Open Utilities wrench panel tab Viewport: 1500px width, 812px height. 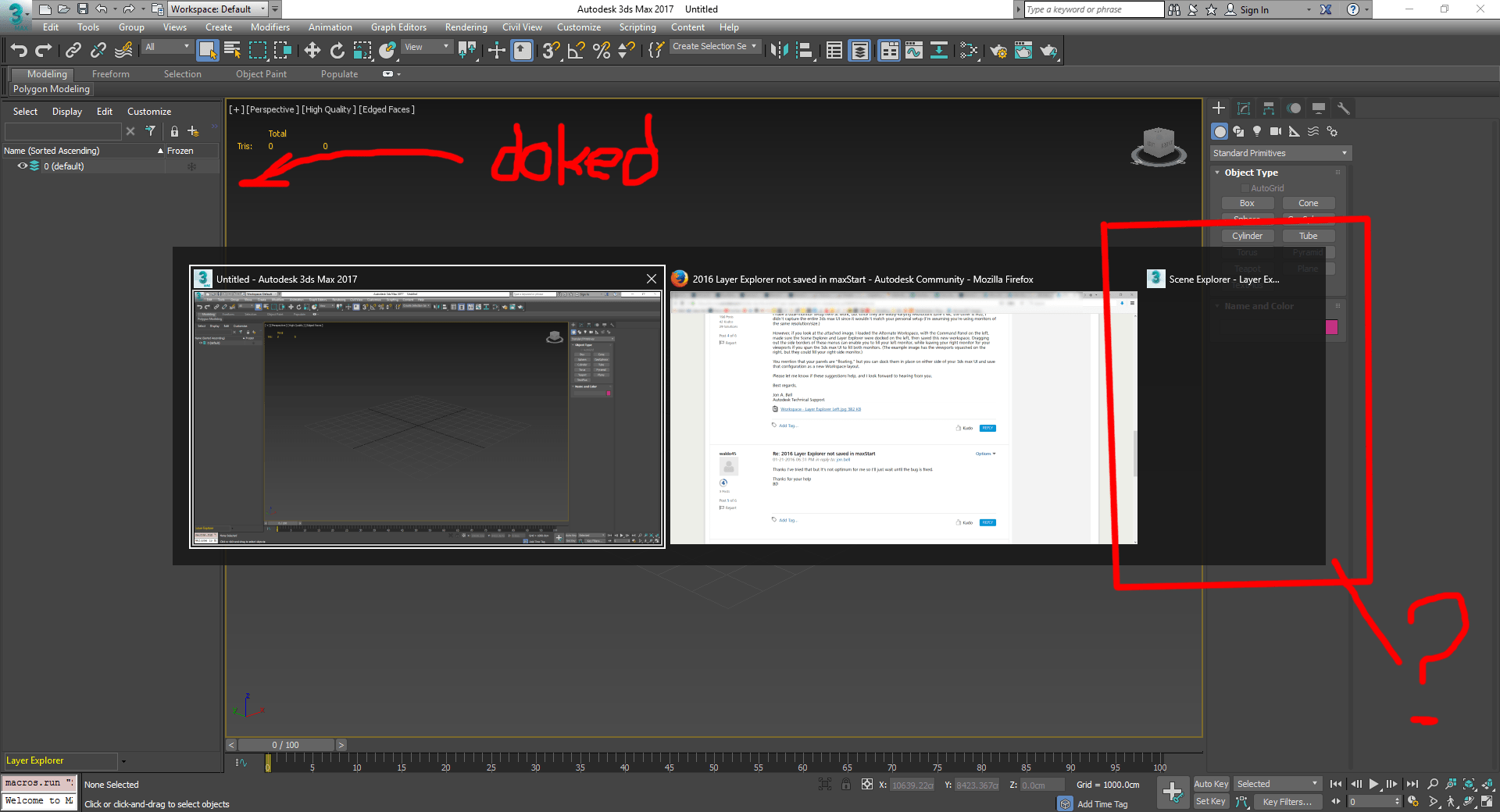(x=1344, y=109)
